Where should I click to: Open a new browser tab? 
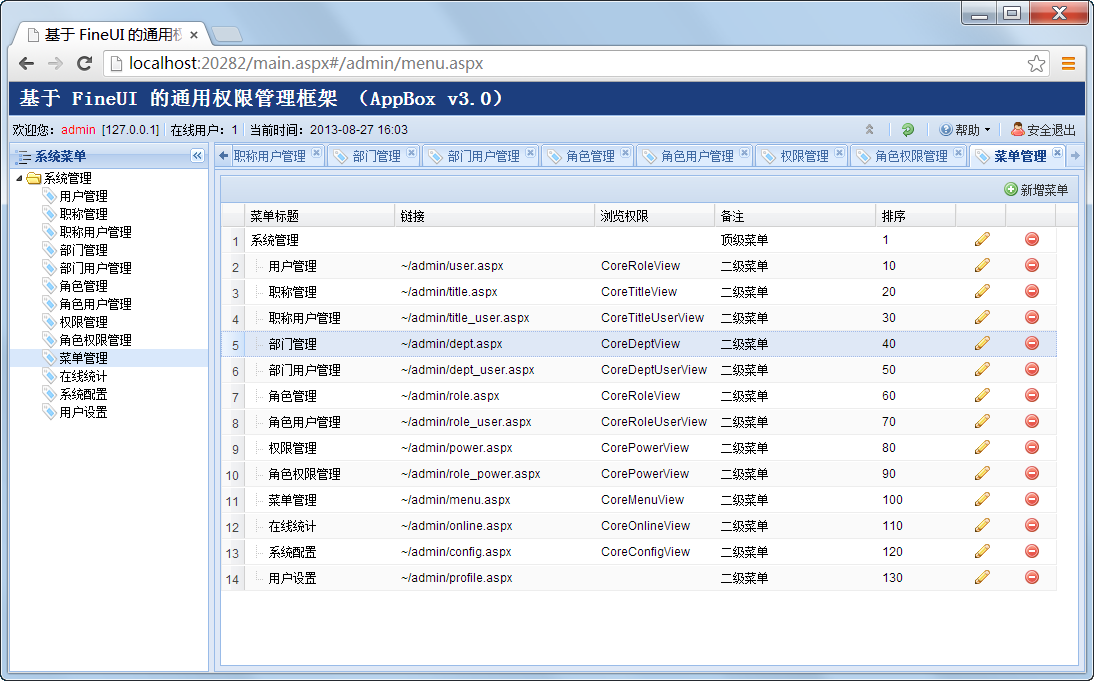tap(226, 33)
